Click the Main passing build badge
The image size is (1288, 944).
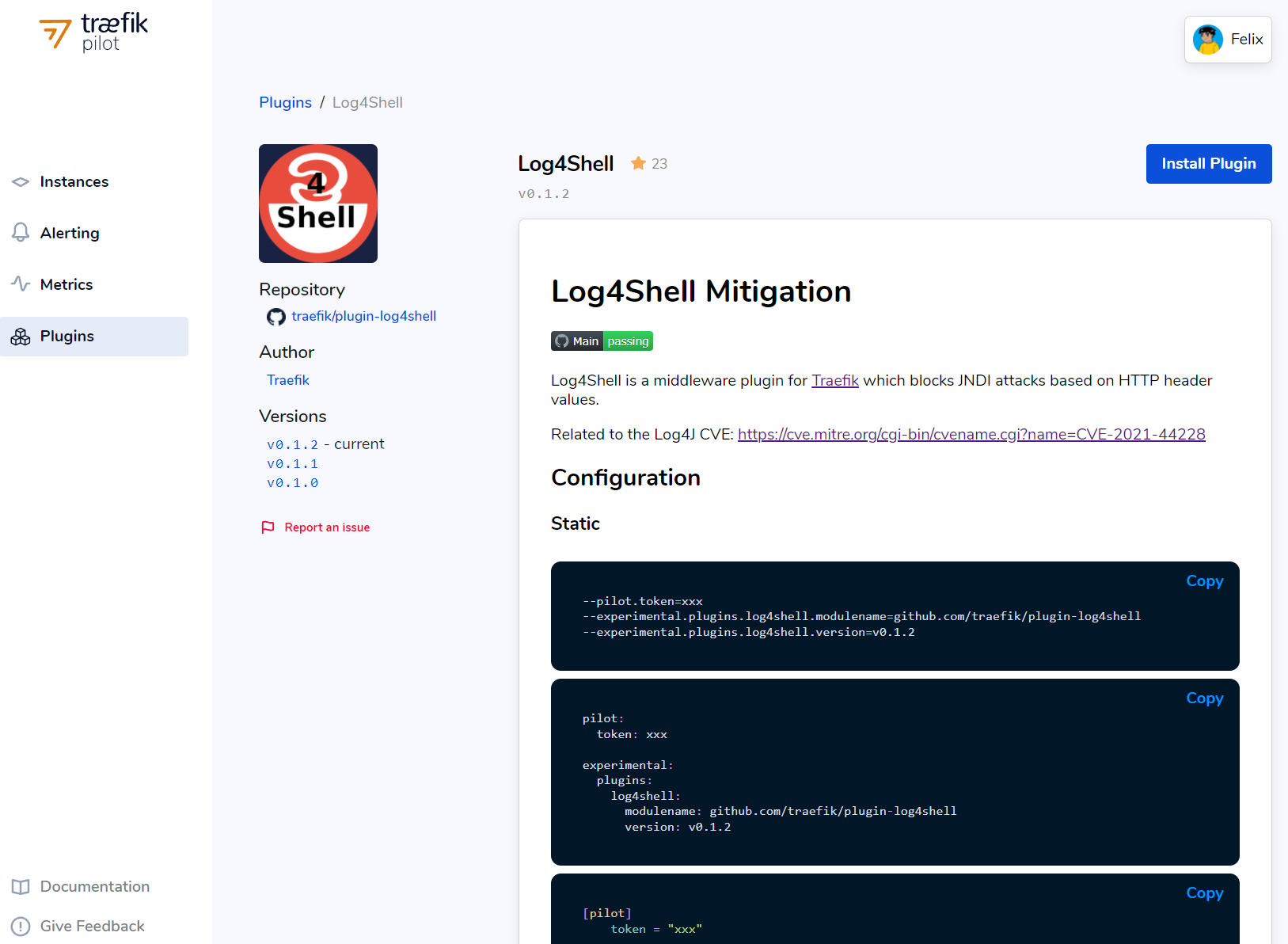[x=602, y=341]
